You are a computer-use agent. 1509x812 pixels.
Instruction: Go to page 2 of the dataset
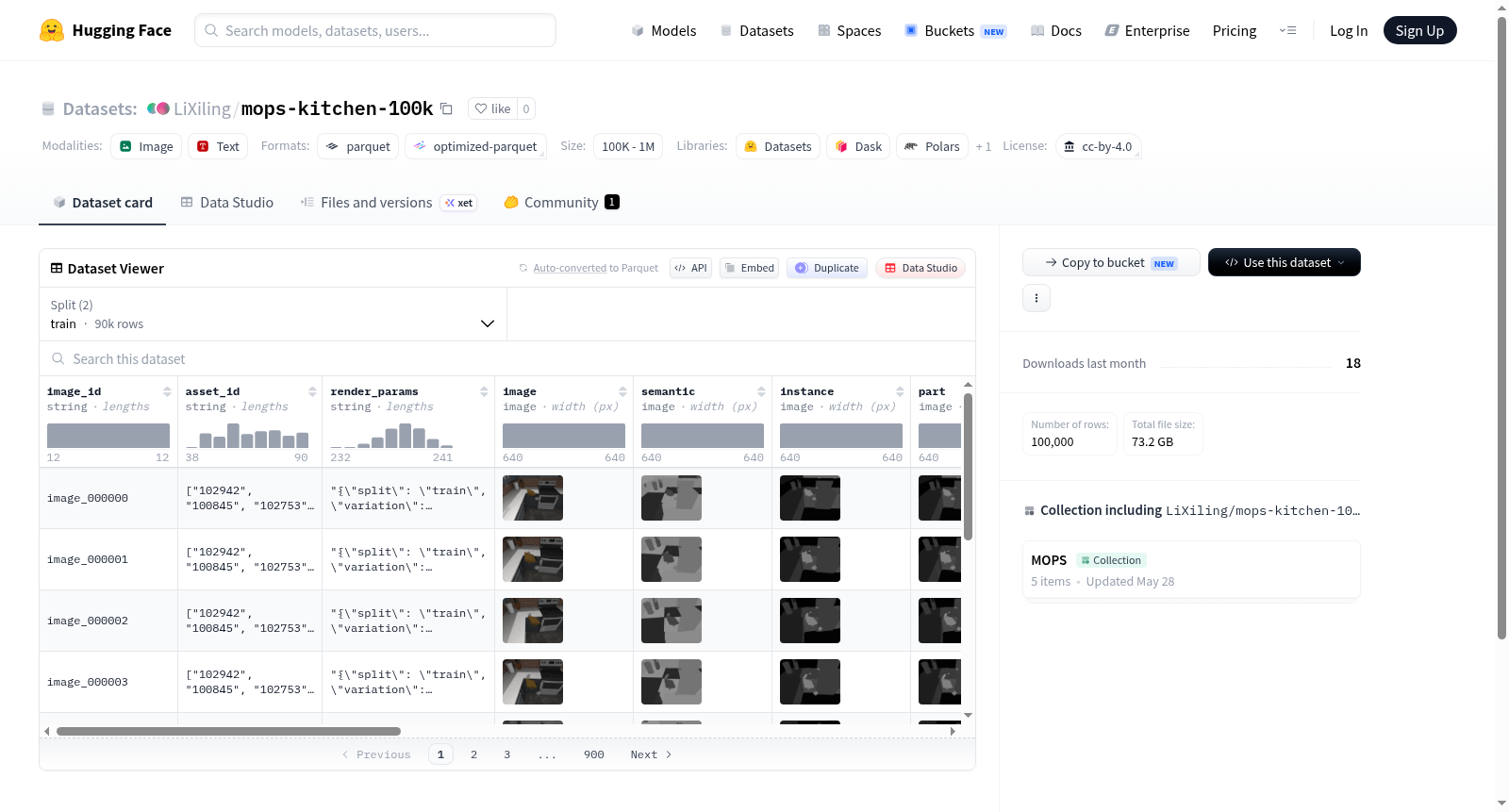point(474,754)
